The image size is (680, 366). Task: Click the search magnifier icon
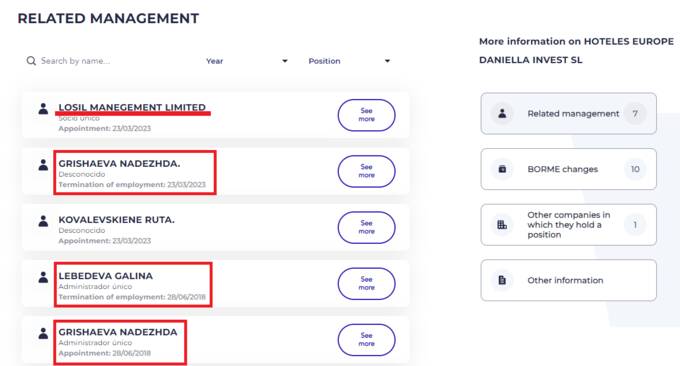tap(31, 61)
